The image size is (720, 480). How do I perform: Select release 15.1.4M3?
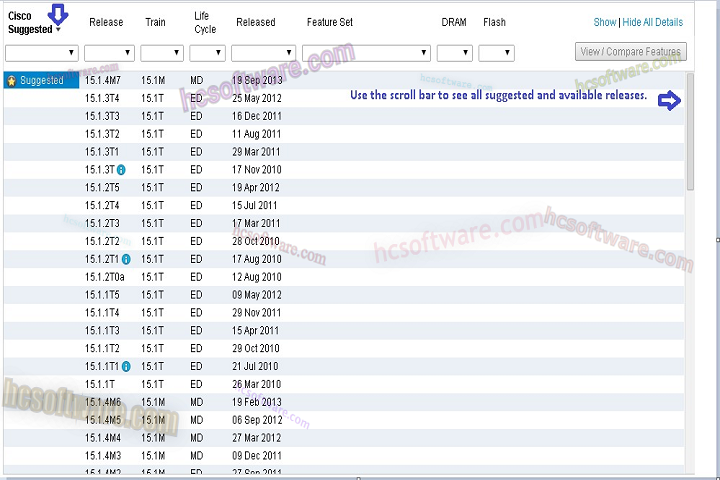(x=103, y=456)
